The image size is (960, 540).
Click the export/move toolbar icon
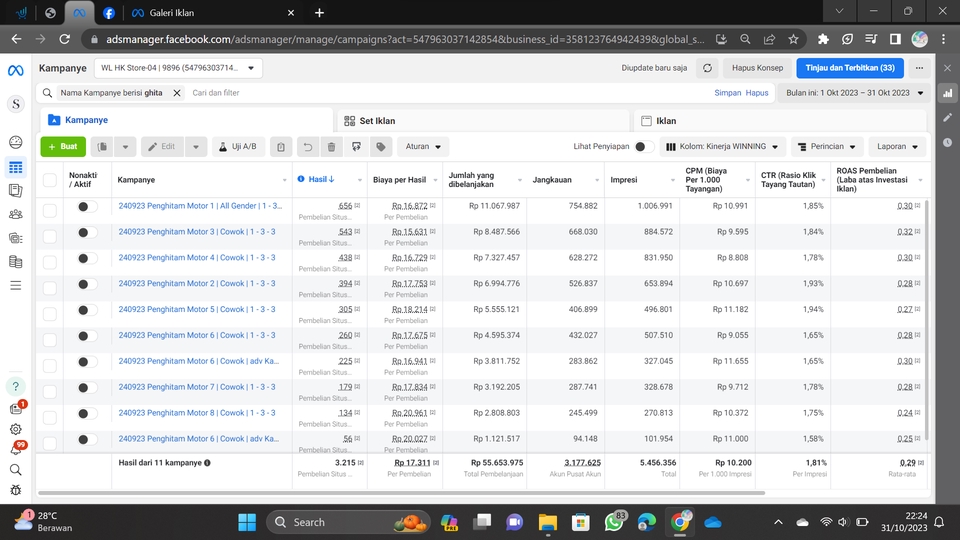[x=356, y=146]
